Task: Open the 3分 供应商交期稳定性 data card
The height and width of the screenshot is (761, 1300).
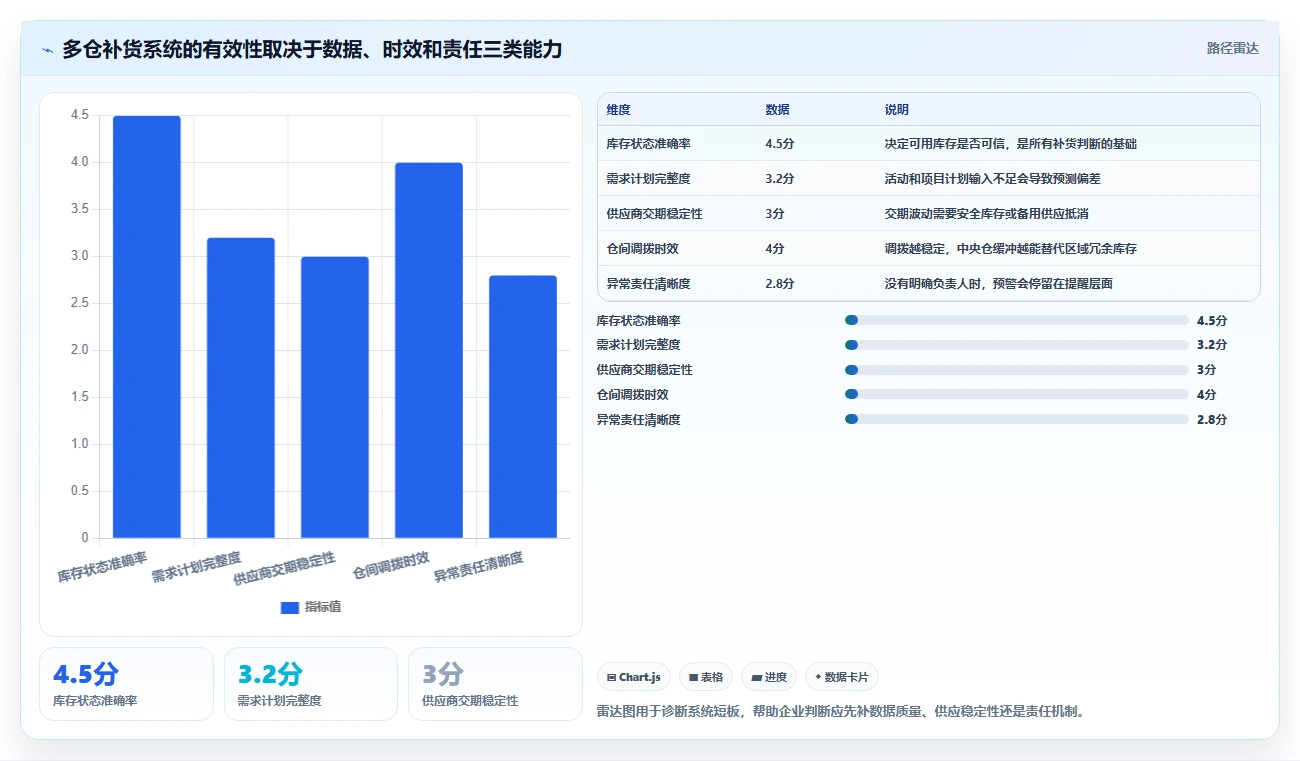Action: coord(495,684)
